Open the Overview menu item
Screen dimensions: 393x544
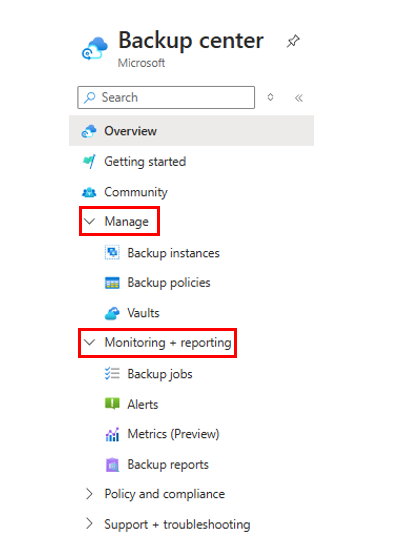pyautogui.click(x=191, y=131)
